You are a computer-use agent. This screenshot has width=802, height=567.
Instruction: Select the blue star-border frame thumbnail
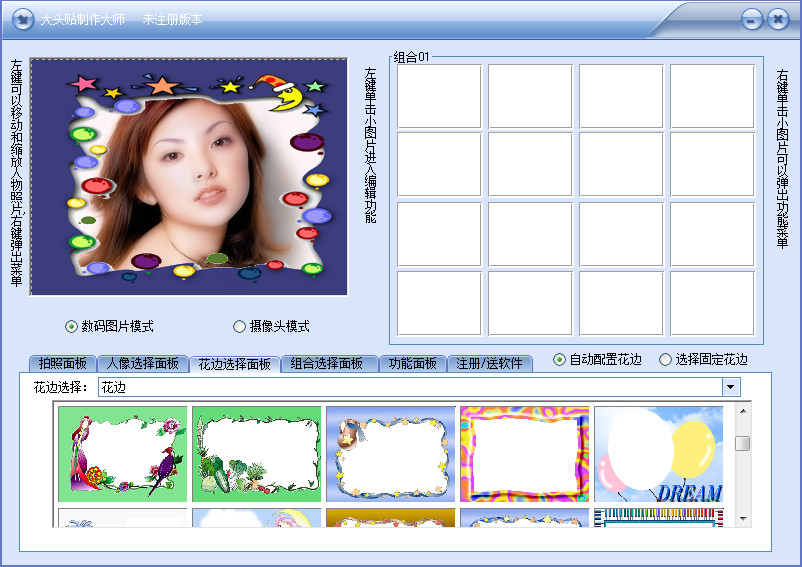click(391, 454)
